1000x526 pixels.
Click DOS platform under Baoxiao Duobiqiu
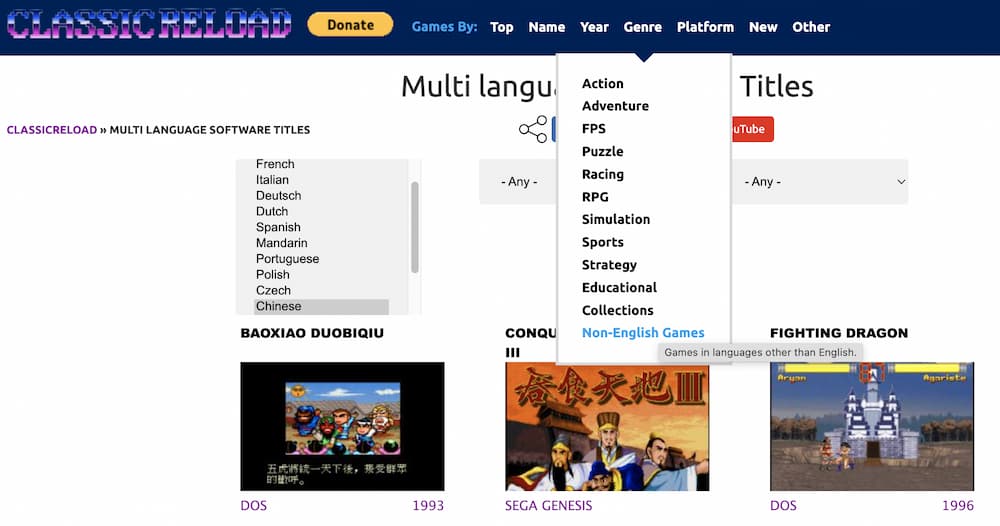tap(254, 506)
